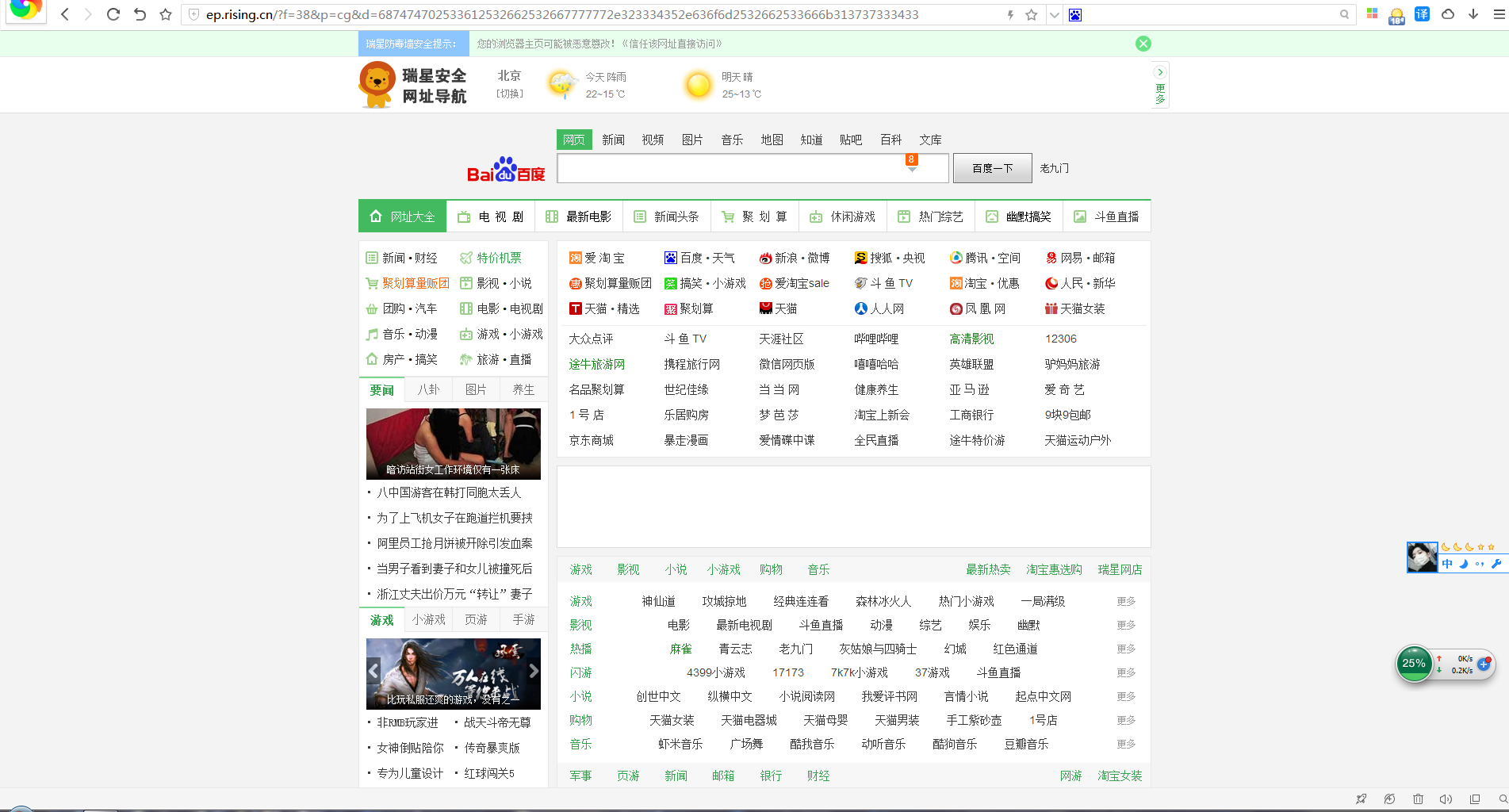This screenshot has height=812, width=1509.
Task: Click the rocket accelerator icon in status bar
Action: [x=1362, y=799]
